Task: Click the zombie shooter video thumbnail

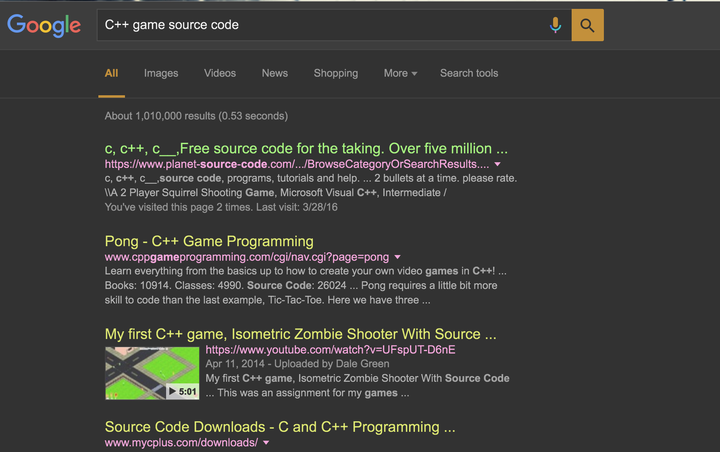Action: point(152,373)
